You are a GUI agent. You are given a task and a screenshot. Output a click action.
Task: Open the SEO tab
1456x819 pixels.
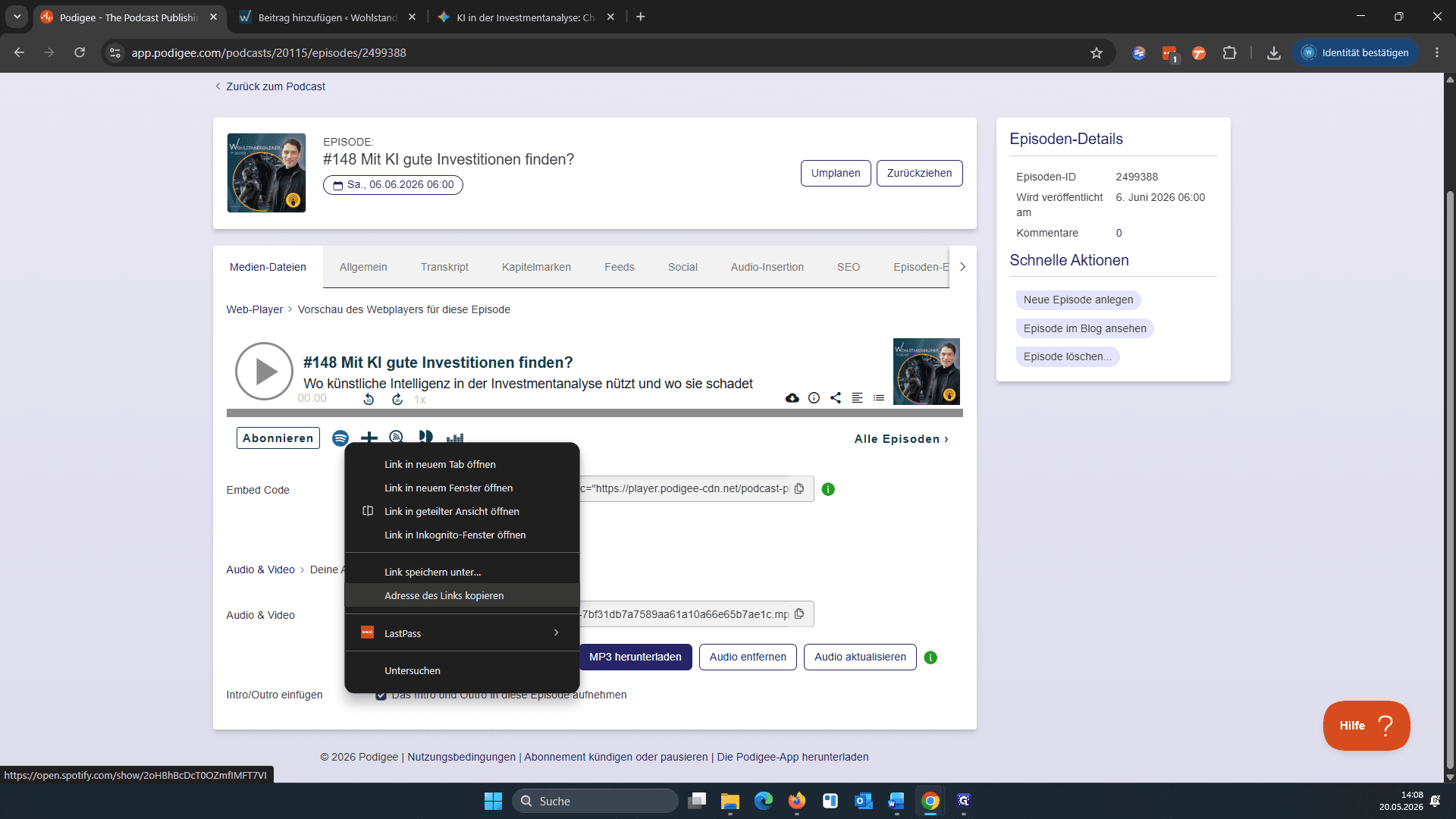[849, 267]
